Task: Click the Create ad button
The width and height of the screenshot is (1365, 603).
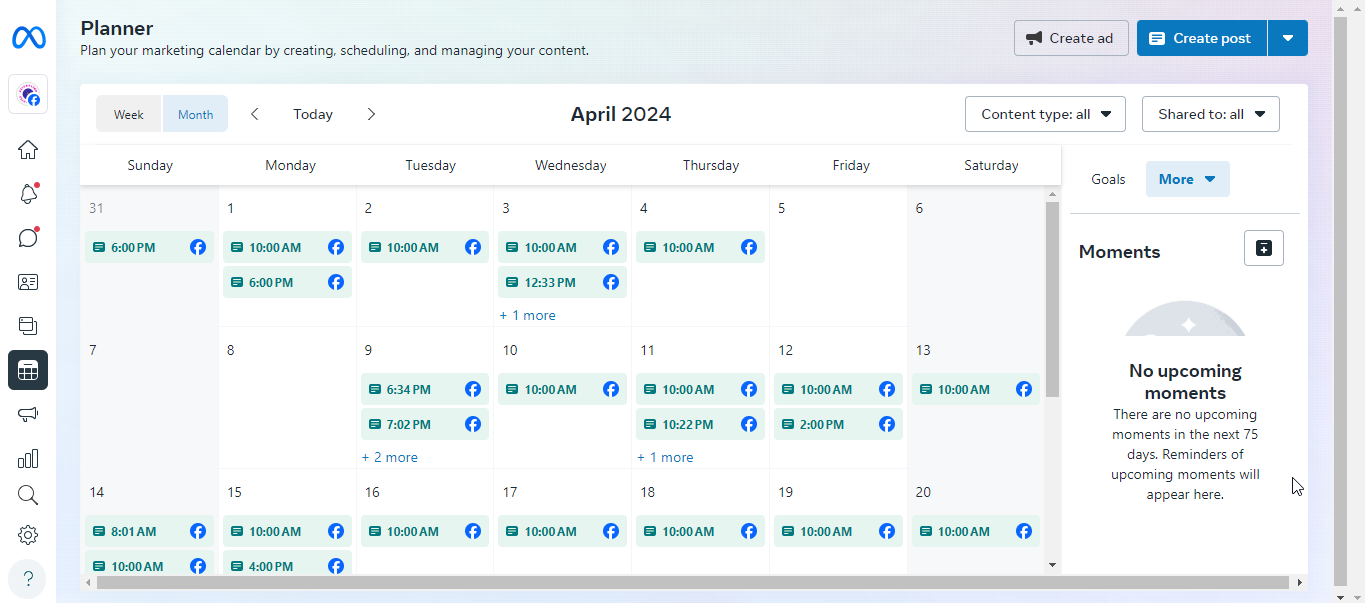Action: point(1071,38)
